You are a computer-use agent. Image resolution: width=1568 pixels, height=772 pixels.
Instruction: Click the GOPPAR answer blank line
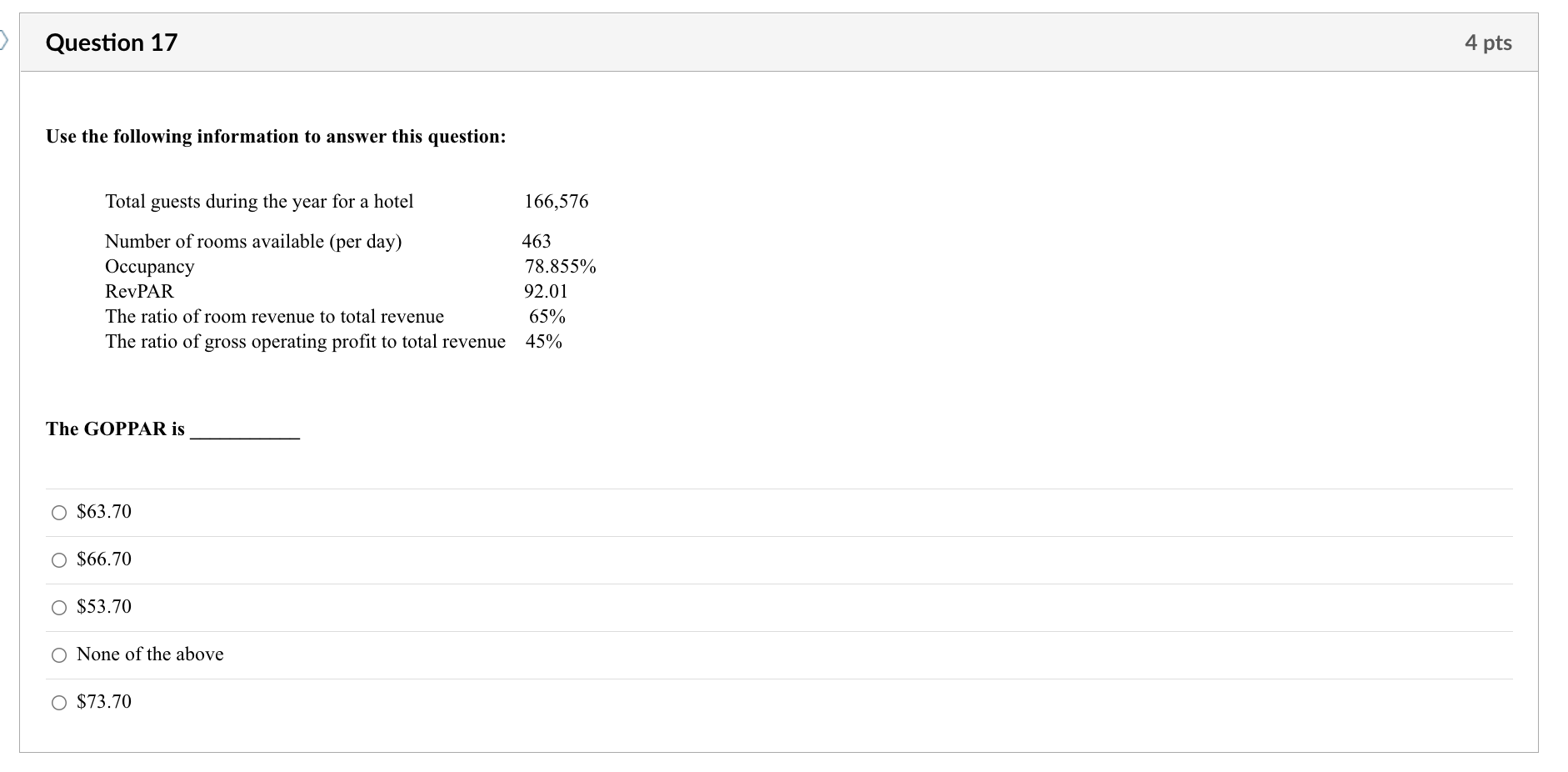pyautogui.click(x=244, y=433)
